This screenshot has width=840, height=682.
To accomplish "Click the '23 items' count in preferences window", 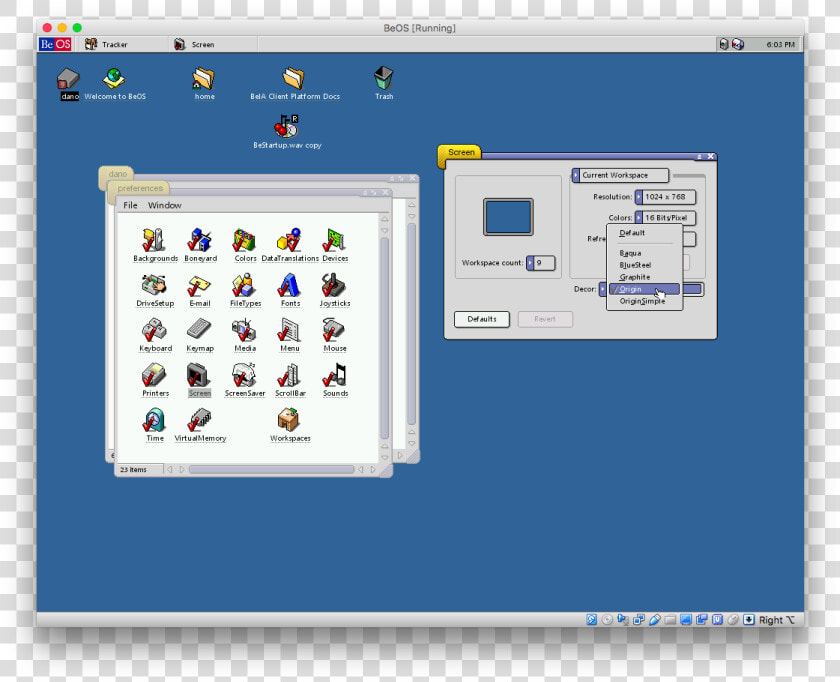I will click(x=133, y=470).
